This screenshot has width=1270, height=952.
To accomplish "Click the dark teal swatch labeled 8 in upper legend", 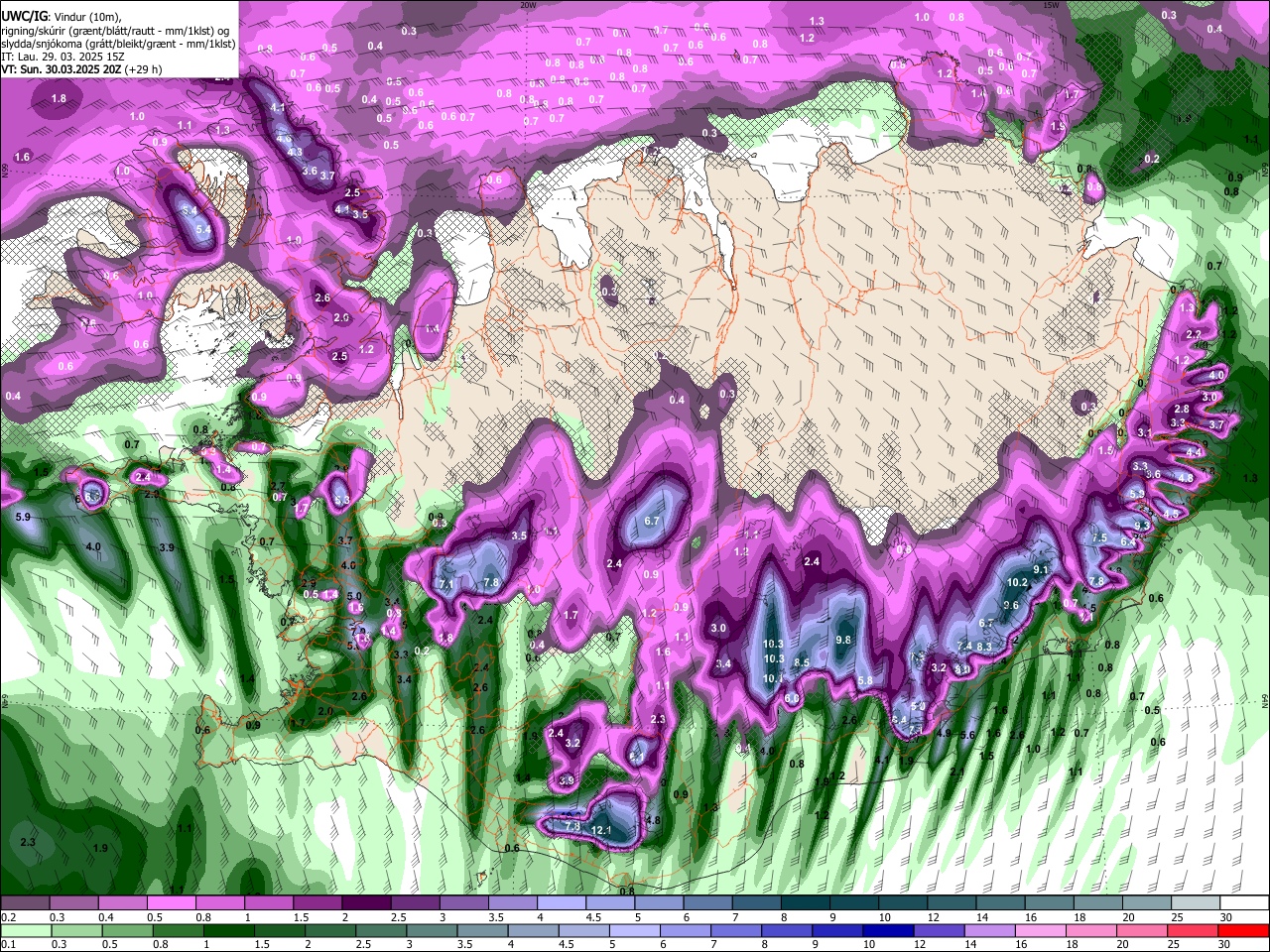I will pyautogui.click(x=806, y=904).
